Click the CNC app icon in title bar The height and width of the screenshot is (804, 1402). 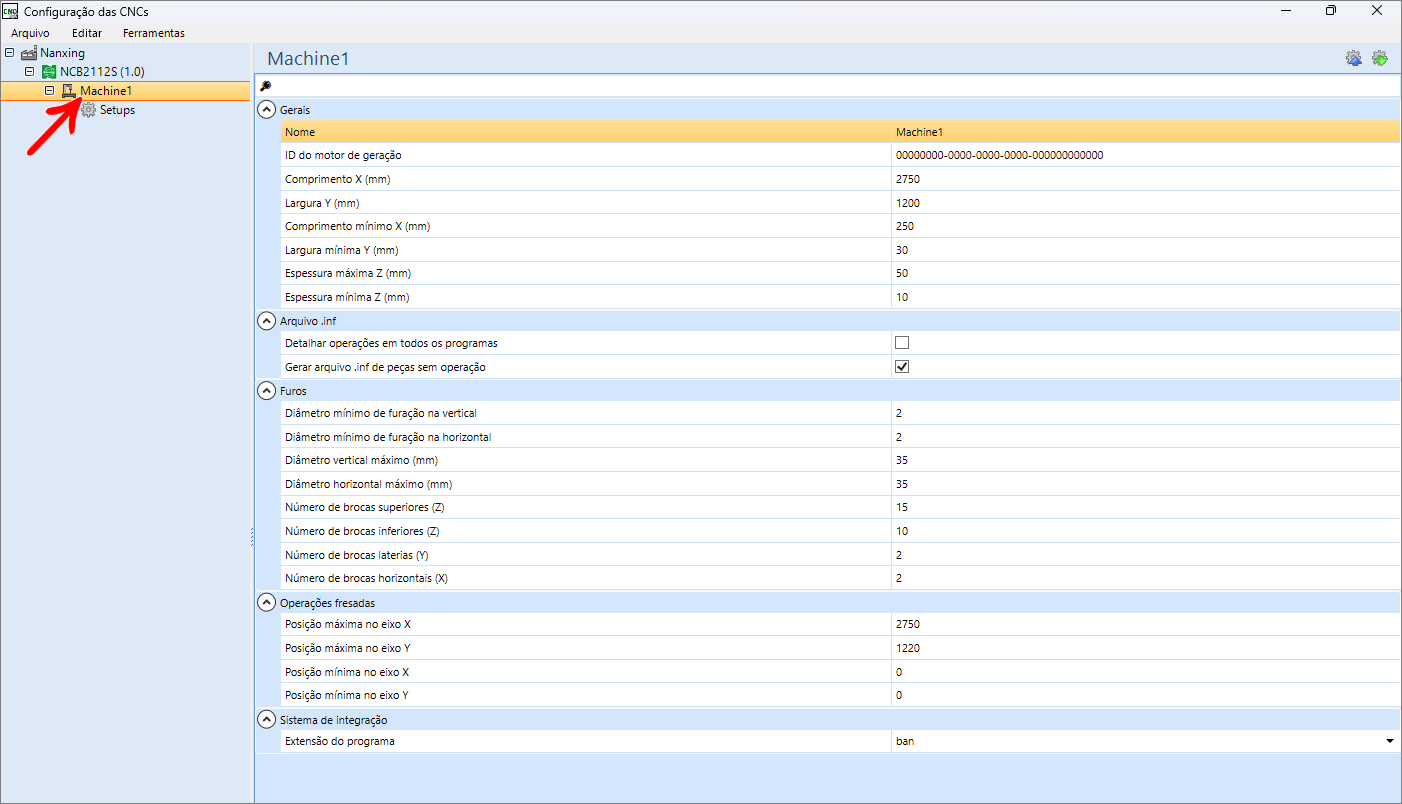tap(11, 11)
